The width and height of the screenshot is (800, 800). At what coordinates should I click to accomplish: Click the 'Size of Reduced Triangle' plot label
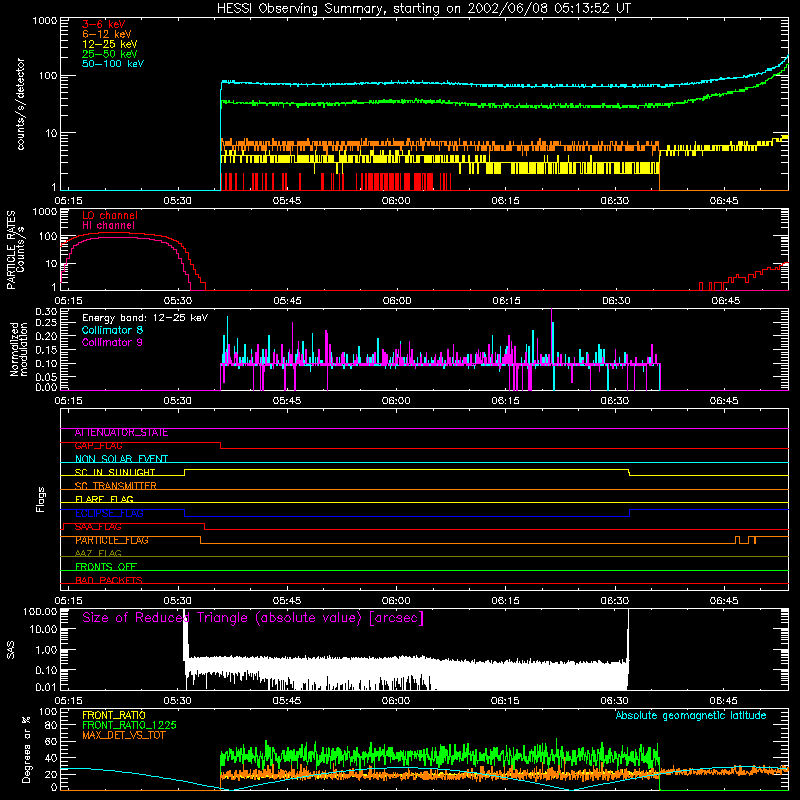pyautogui.click(x=253, y=618)
